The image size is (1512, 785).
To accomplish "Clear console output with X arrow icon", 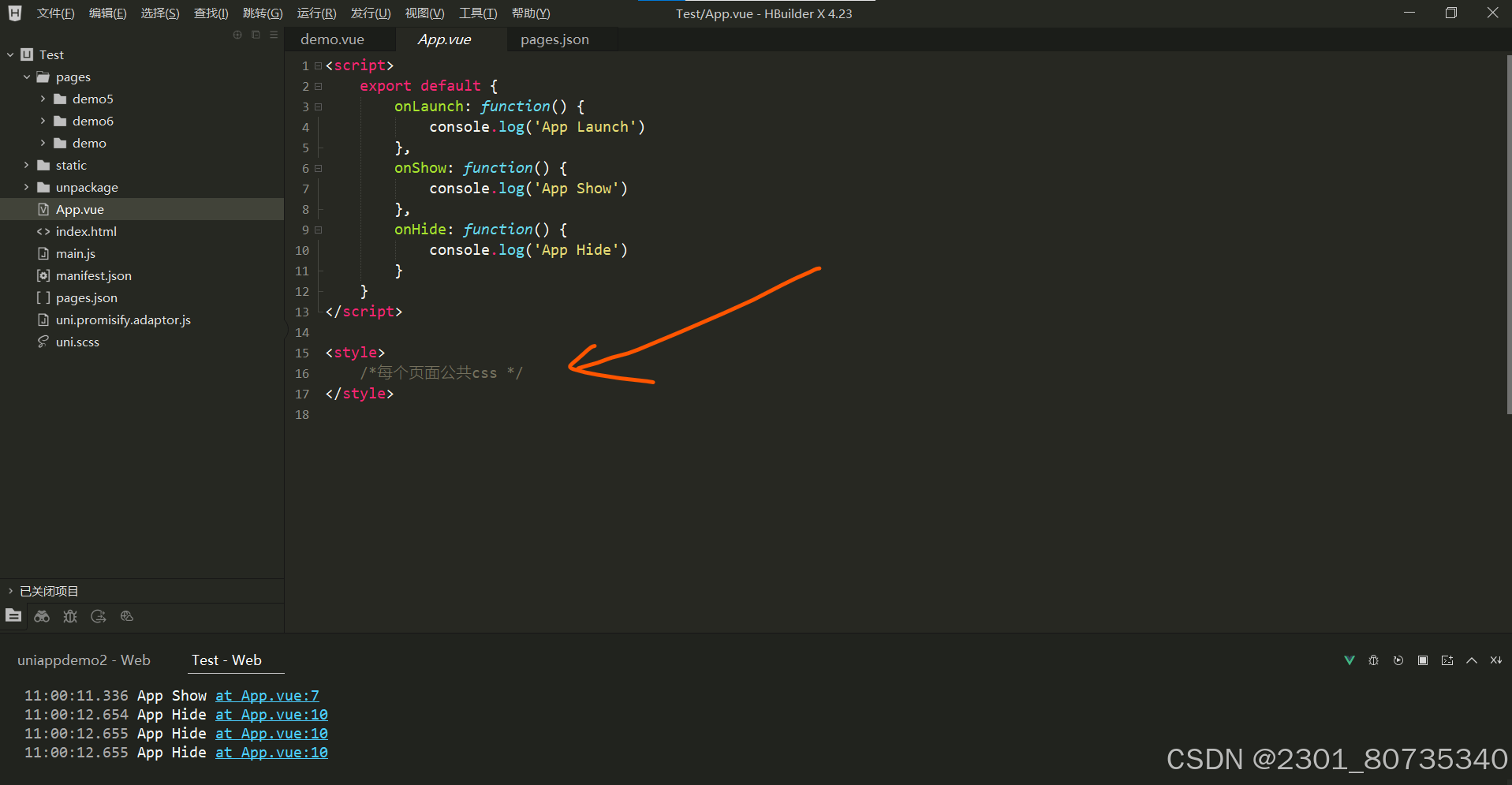I will 1496,660.
